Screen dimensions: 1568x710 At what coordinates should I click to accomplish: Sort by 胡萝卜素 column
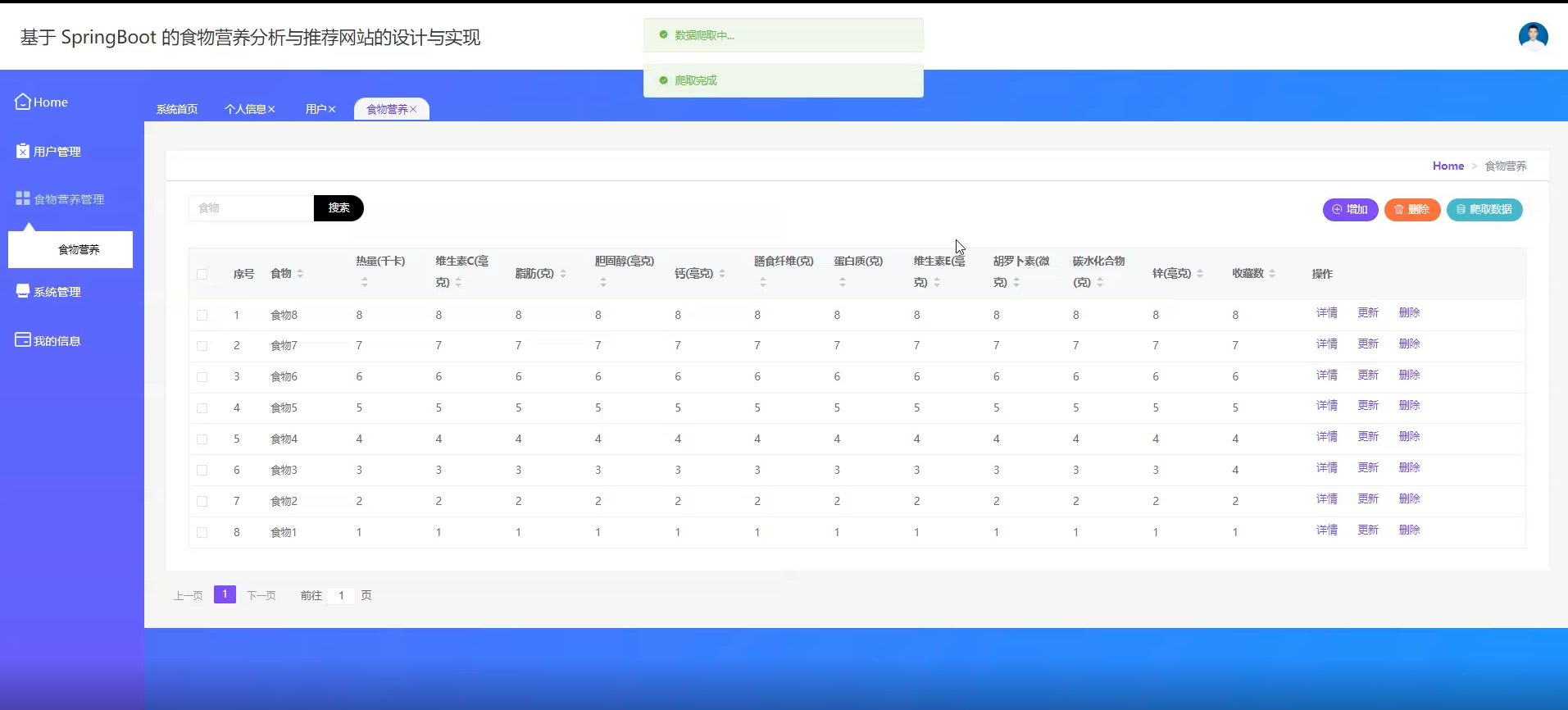1016,282
